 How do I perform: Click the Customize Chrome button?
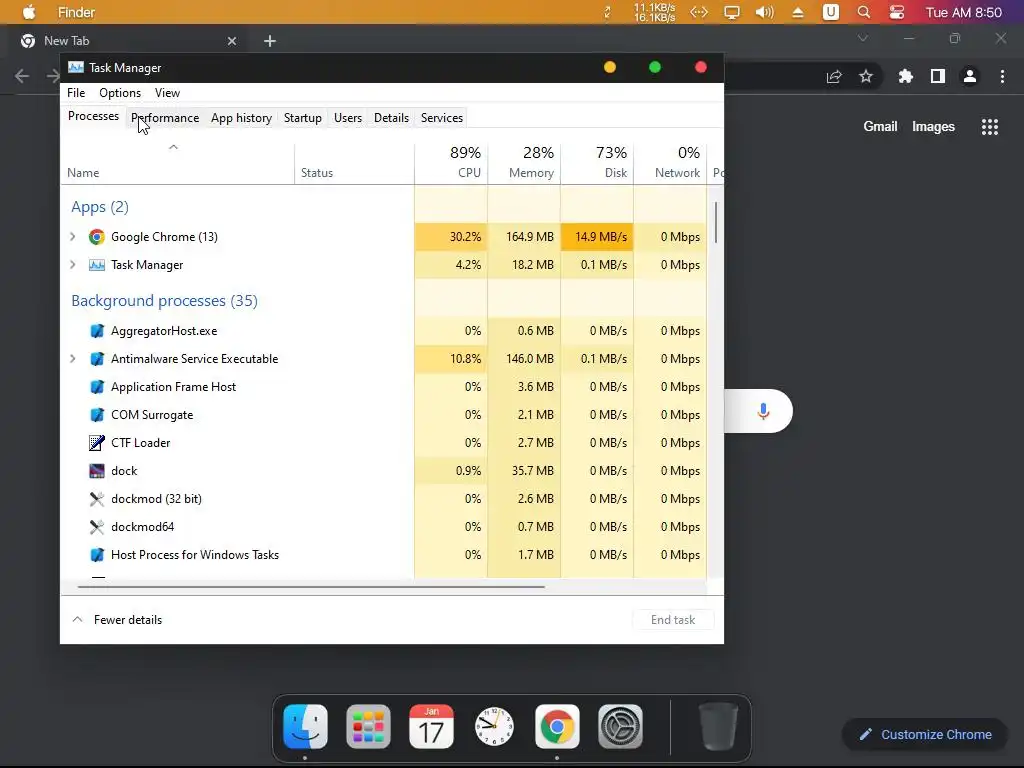927,735
